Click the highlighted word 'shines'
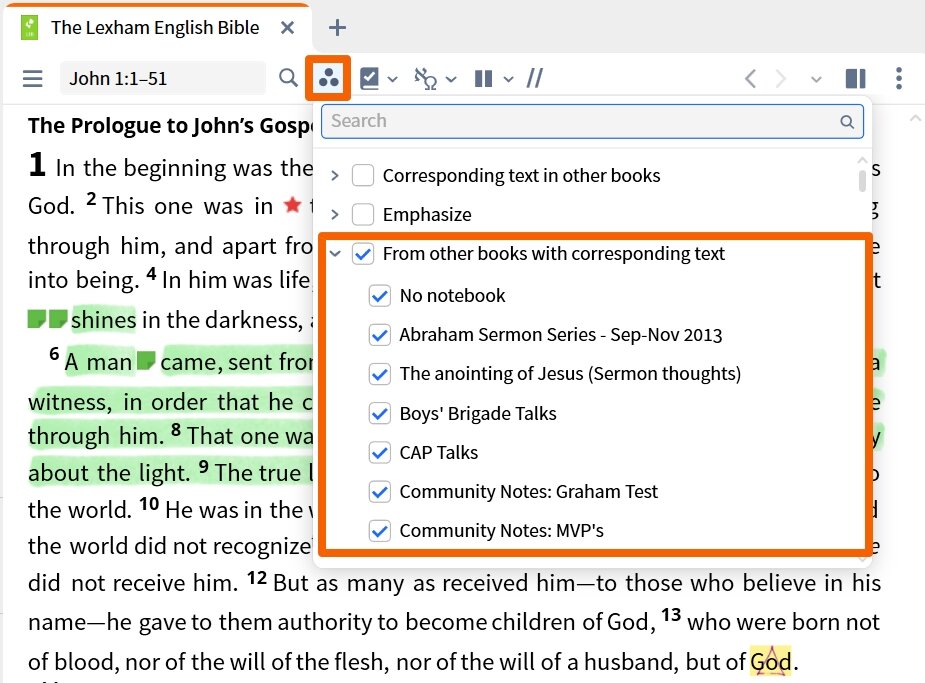The image size is (925, 683). [x=104, y=320]
